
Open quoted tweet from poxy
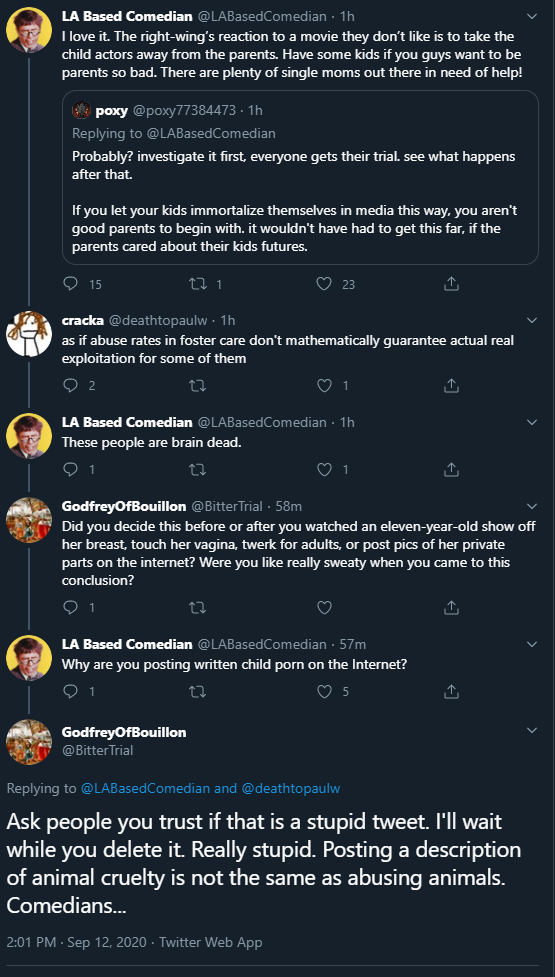click(300, 177)
